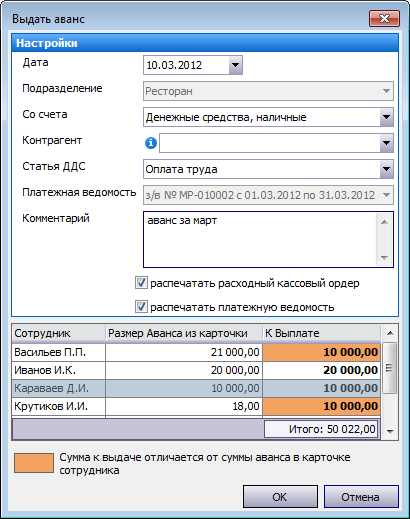
Task: Click the Сотрудник column header
Action: (x=59, y=333)
